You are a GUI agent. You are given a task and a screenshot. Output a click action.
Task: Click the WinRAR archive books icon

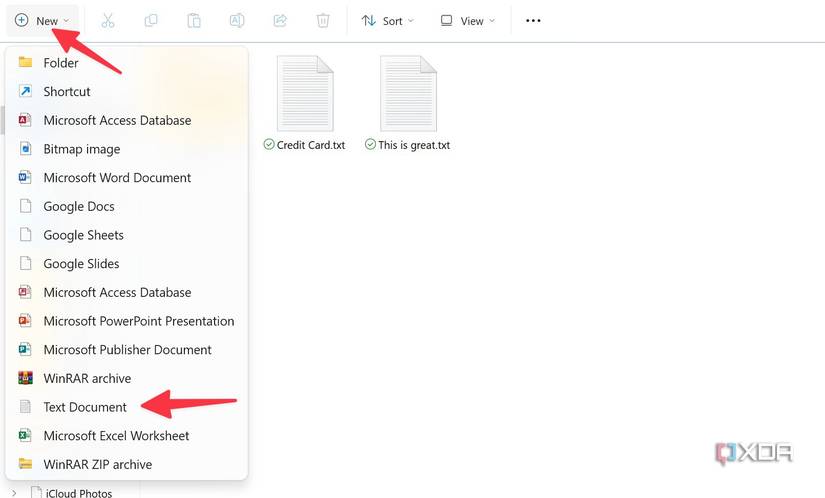pos(25,378)
